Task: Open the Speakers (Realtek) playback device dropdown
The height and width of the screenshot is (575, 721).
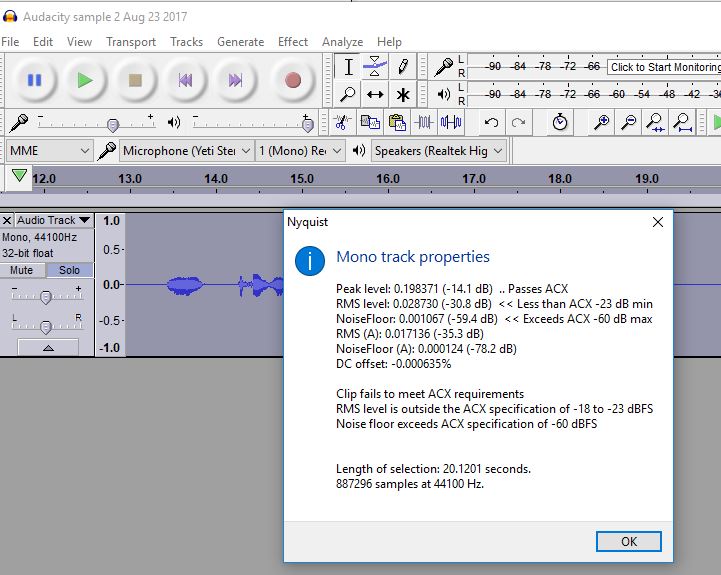Action: coord(438,151)
